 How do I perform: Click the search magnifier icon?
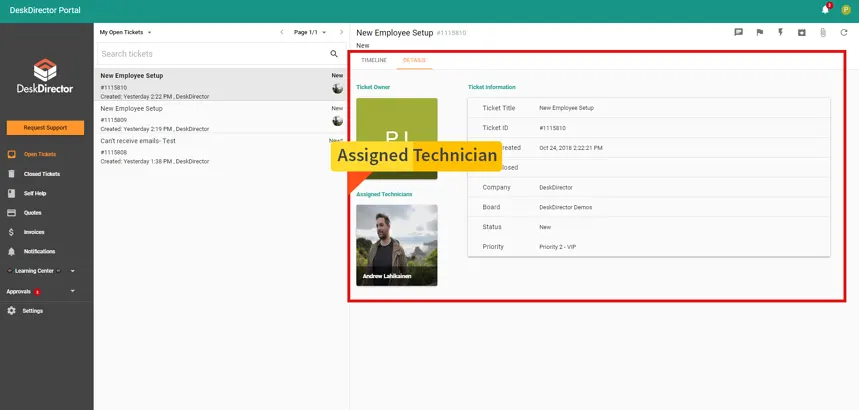pyautogui.click(x=334, y=54)
